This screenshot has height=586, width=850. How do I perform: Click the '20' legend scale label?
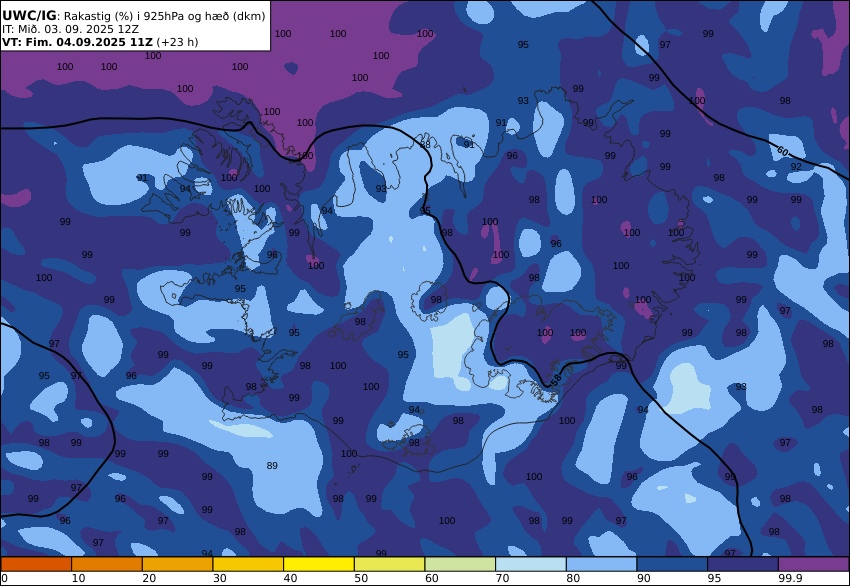click(x=149, y=578)
